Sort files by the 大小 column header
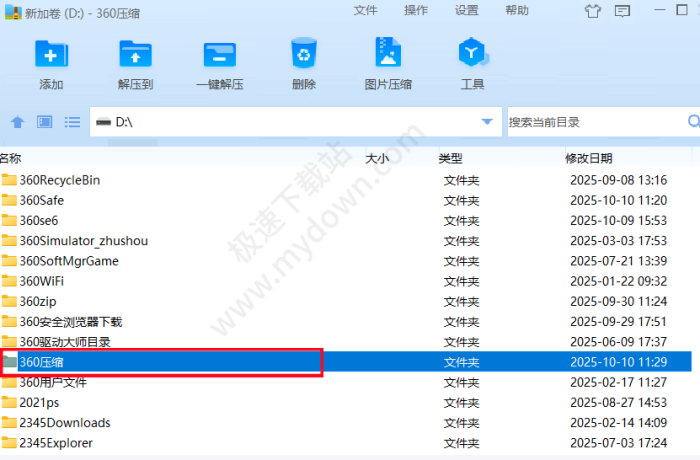Screen dimensions: 700x460 click(x=376, y=158)
